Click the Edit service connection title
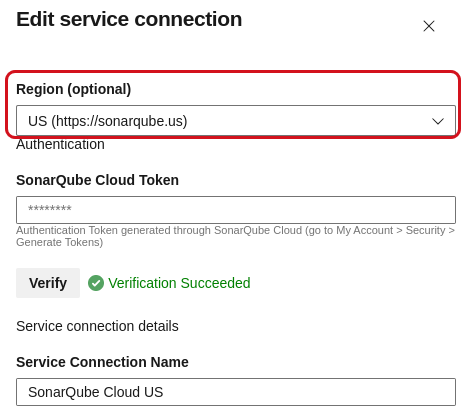This screenshot has height=420, width=472. coord(129,19)
